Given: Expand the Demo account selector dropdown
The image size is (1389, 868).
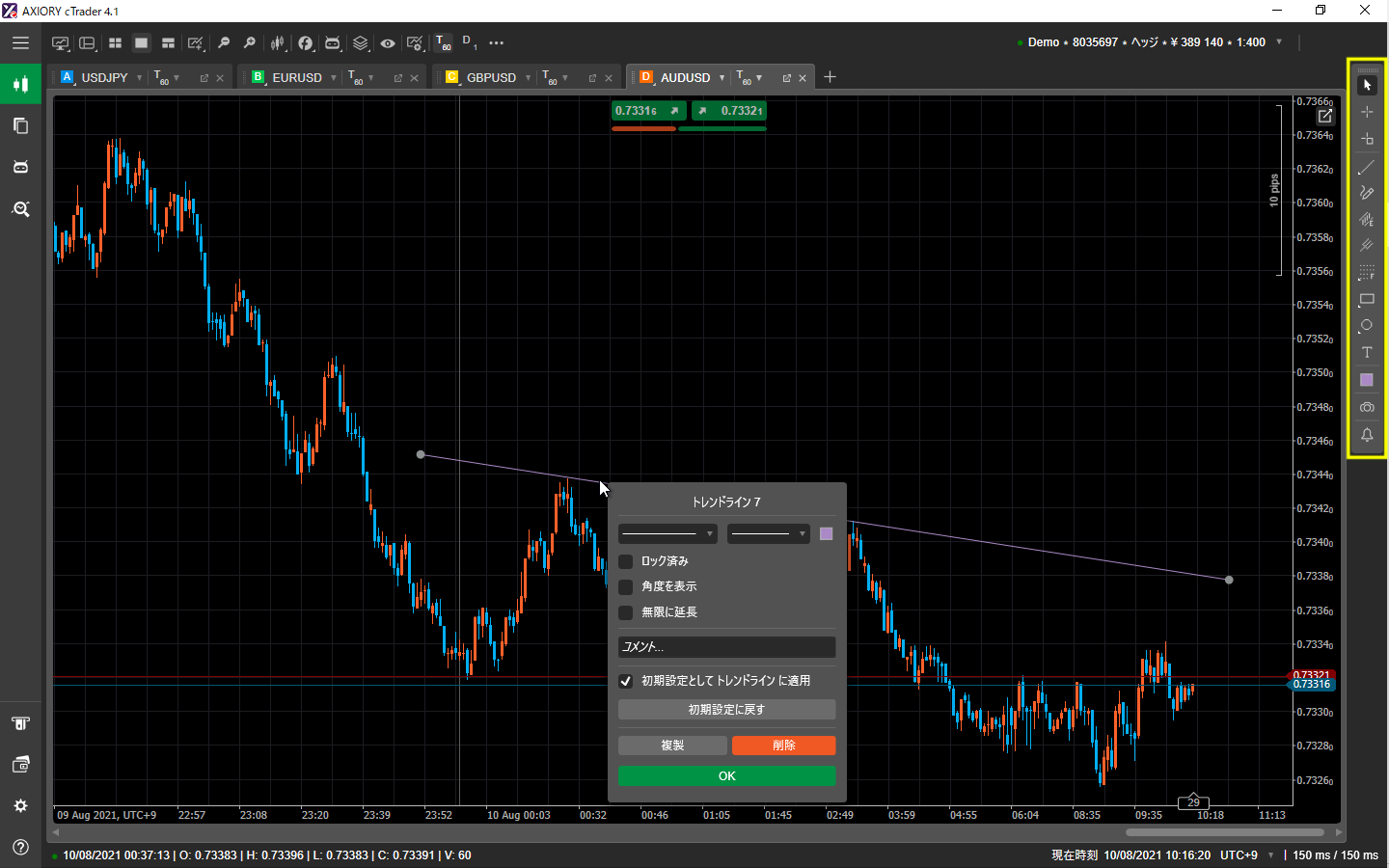Looking at the screenshot, I should coord(1279,42).
